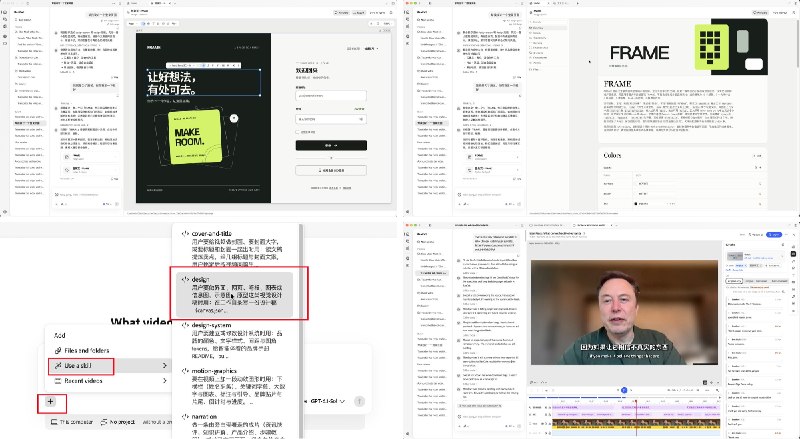This screenshot has height=439, width=800.
Task: Click the black login submit button
Action: (331, 145)
